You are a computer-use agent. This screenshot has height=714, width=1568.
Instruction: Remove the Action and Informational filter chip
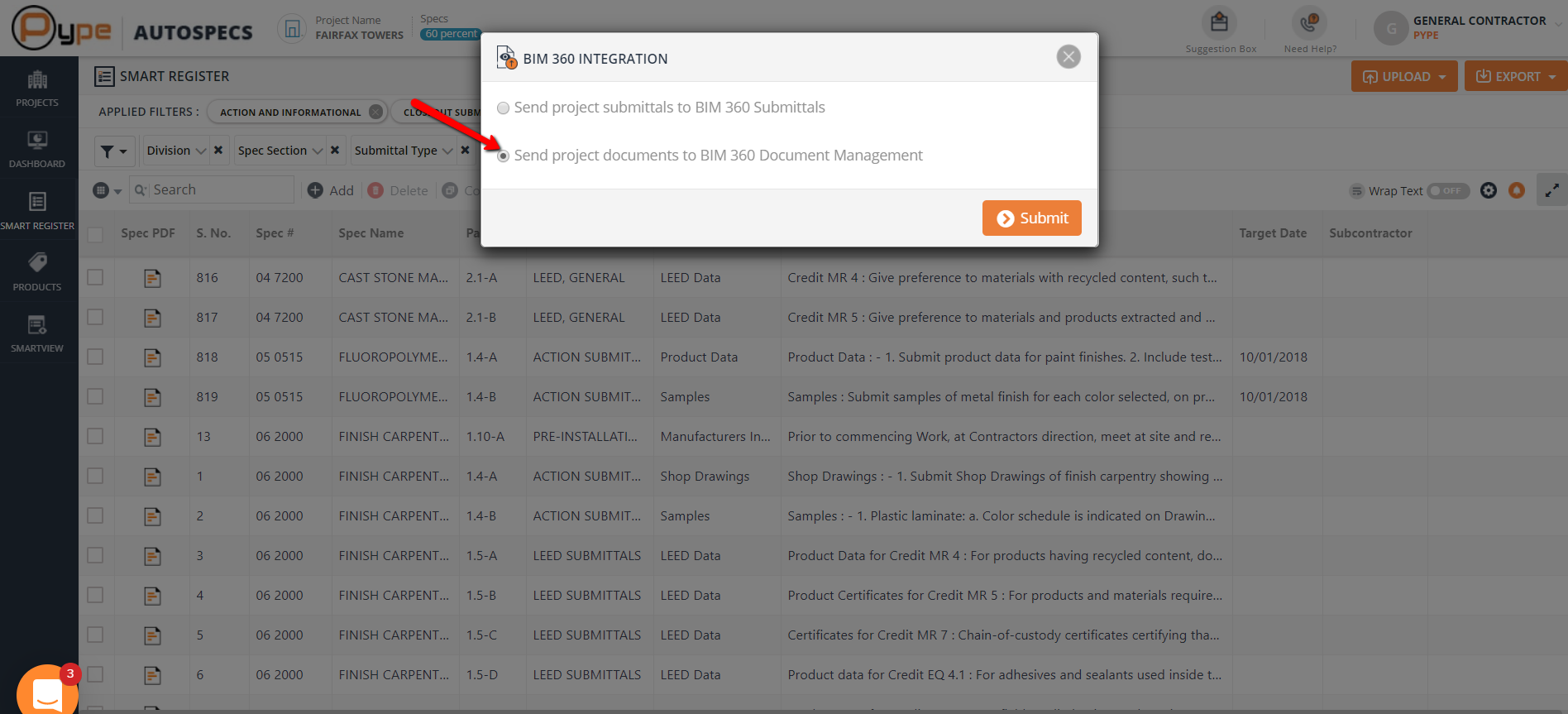point(376,112)
